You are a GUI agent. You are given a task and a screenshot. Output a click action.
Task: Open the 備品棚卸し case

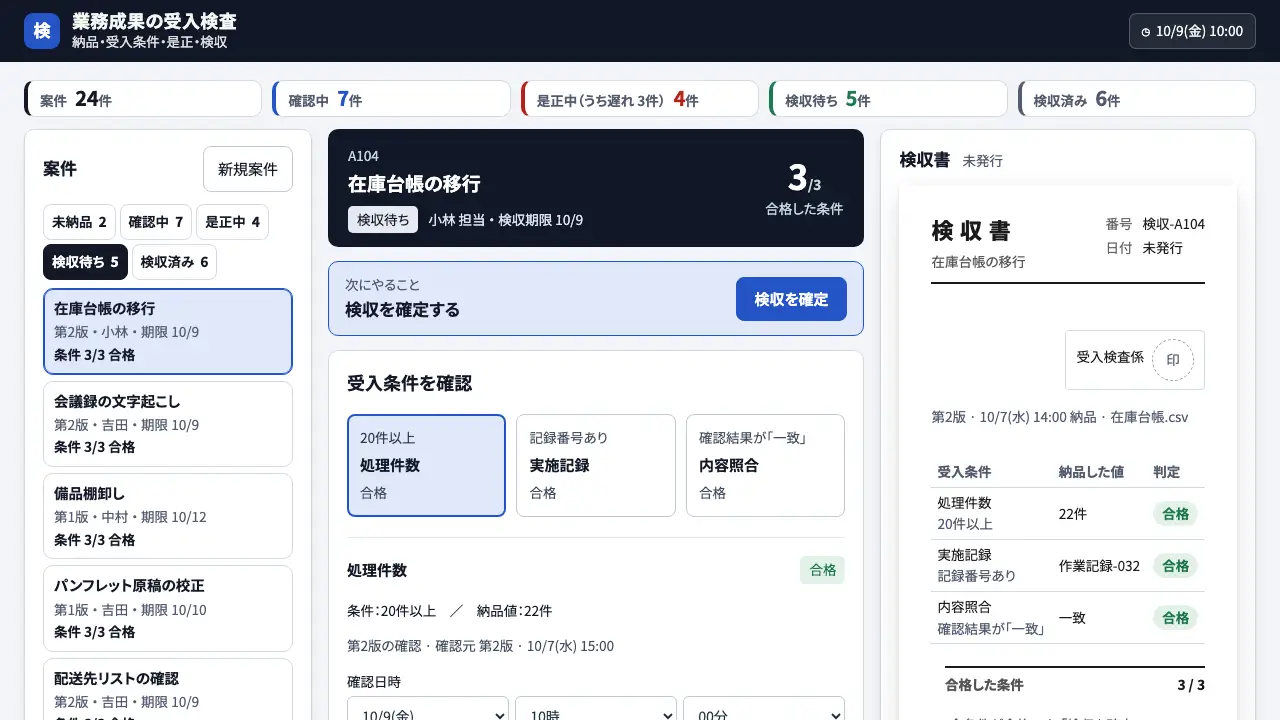[168, 516]
